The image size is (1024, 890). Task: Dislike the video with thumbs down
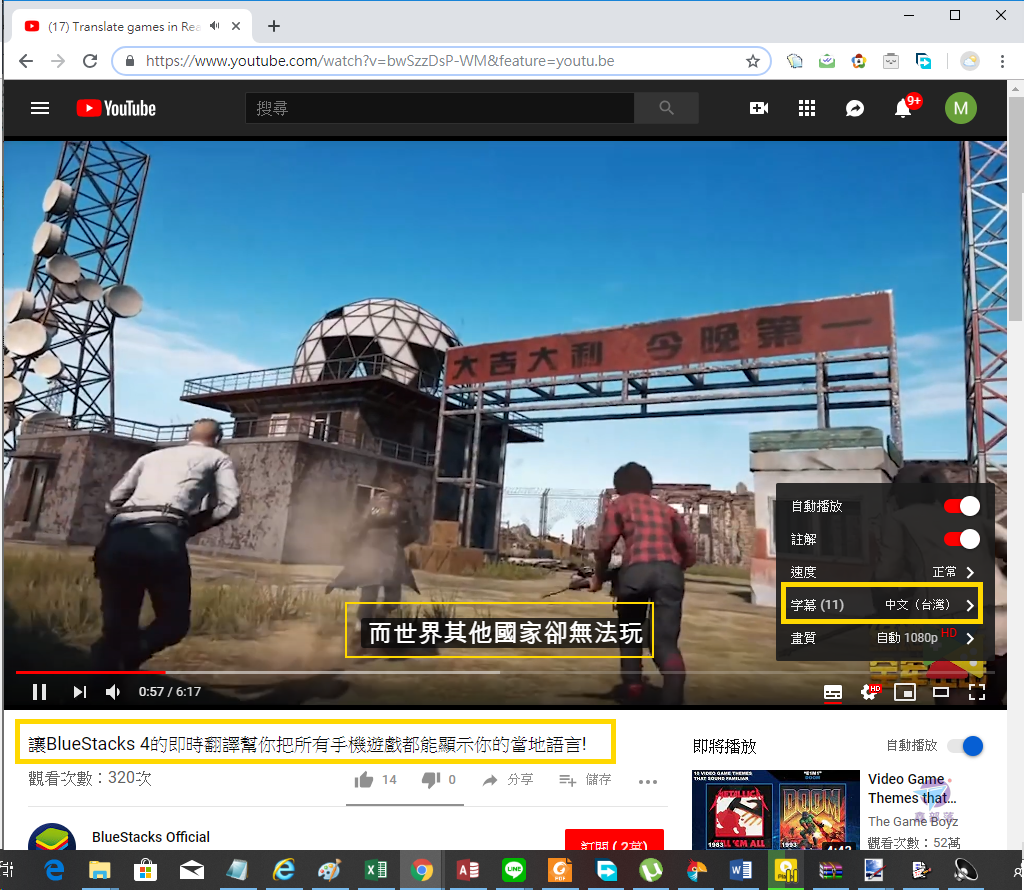pos(431,780)
